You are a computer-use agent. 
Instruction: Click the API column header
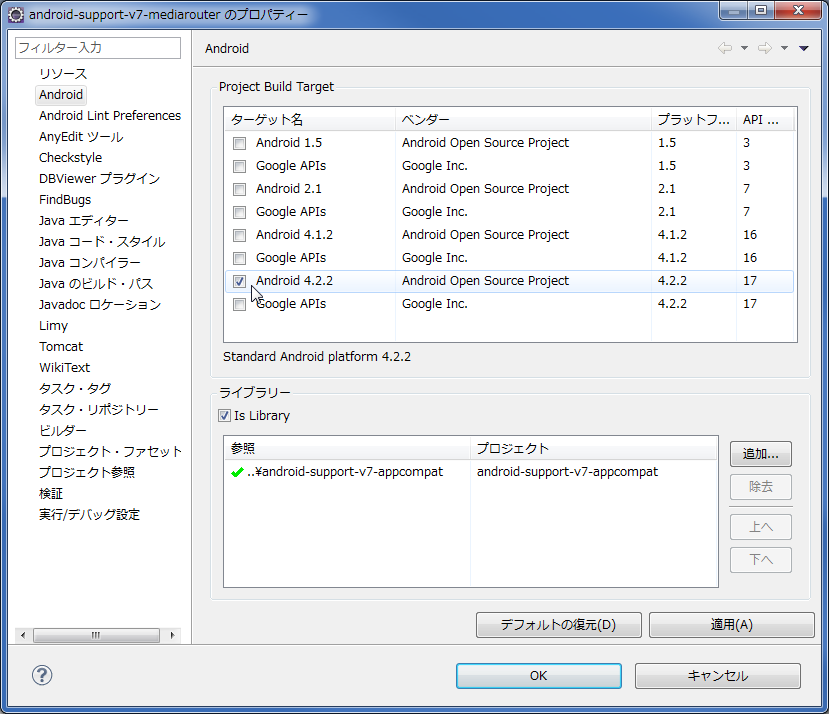(x=765, y=120)
